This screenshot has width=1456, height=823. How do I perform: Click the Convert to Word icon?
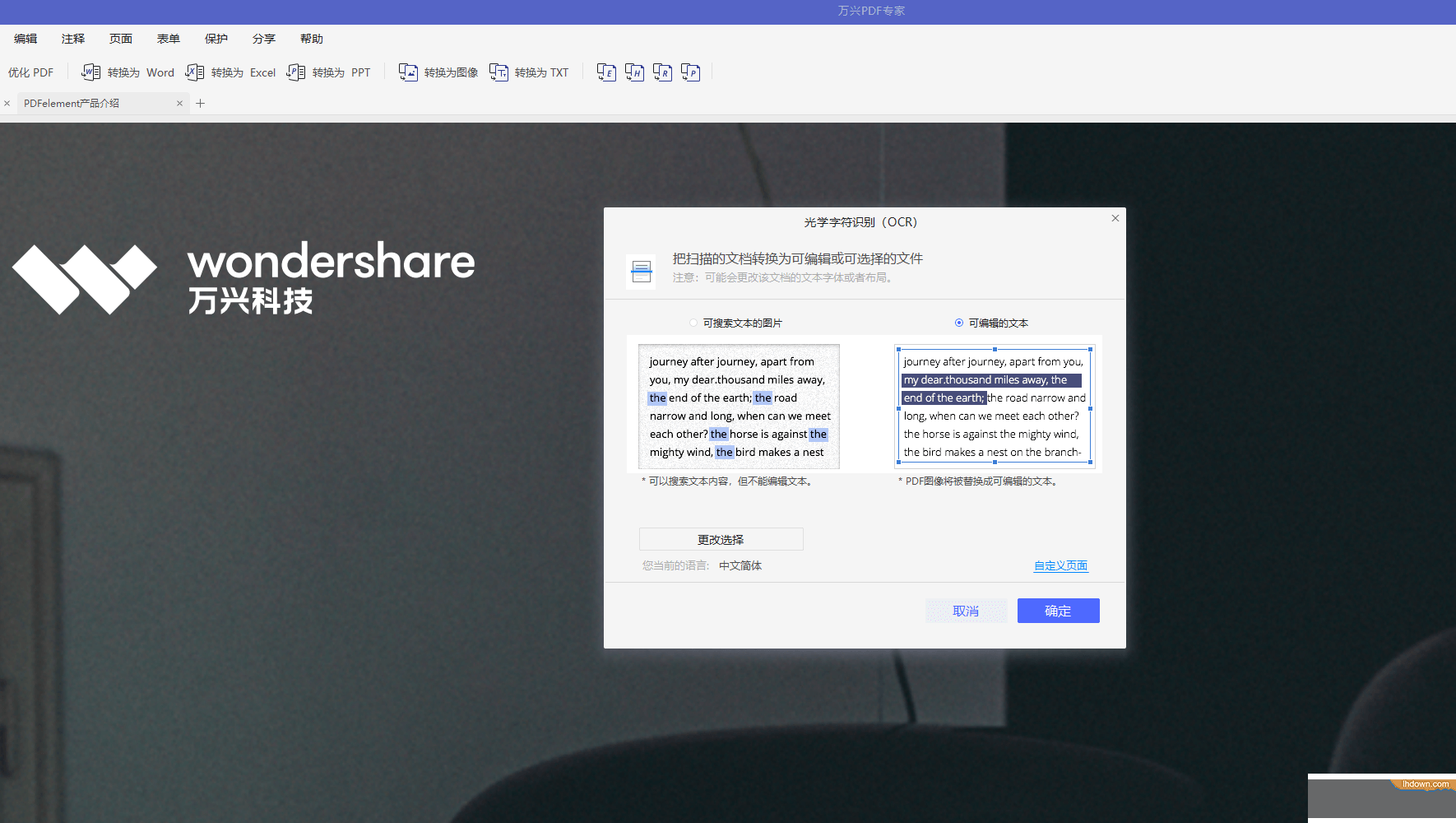tap(91, 72)
